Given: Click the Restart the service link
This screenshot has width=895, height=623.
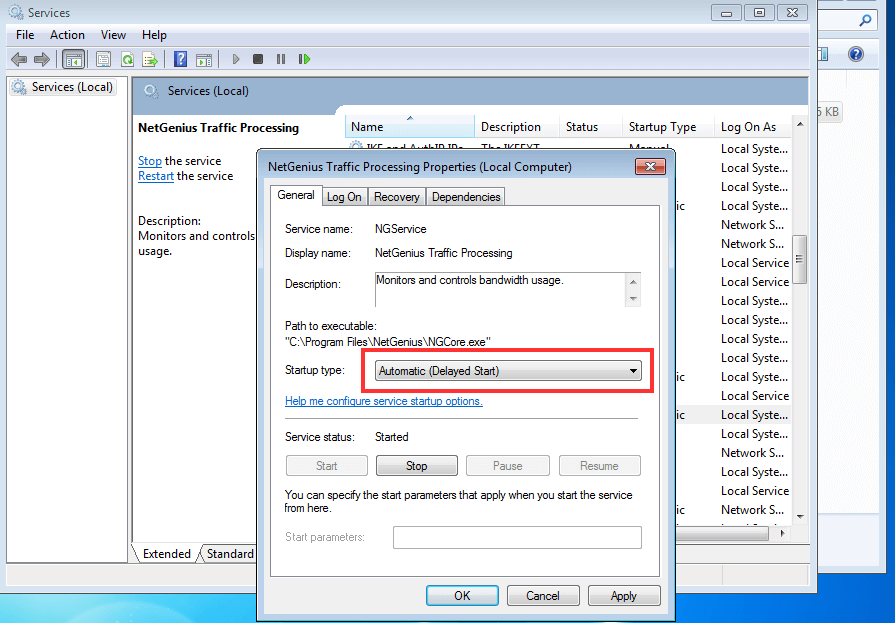Looking at the screenshot, I should coord(156,176).
